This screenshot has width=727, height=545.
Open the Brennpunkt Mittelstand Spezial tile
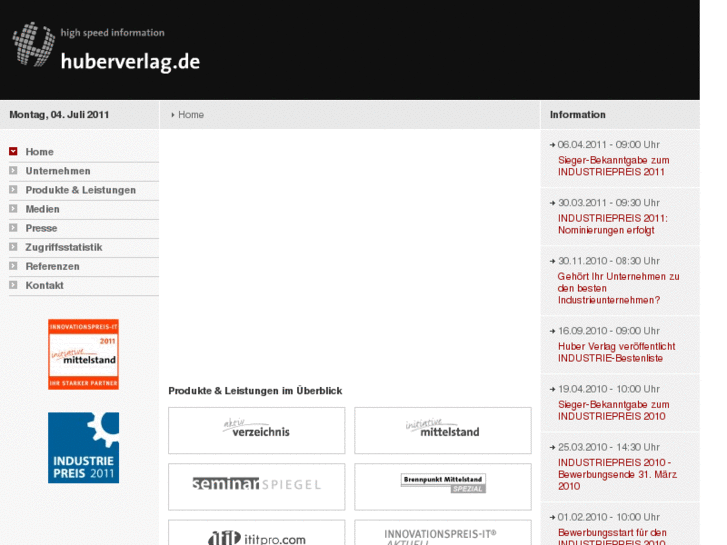tap(443, 487)
